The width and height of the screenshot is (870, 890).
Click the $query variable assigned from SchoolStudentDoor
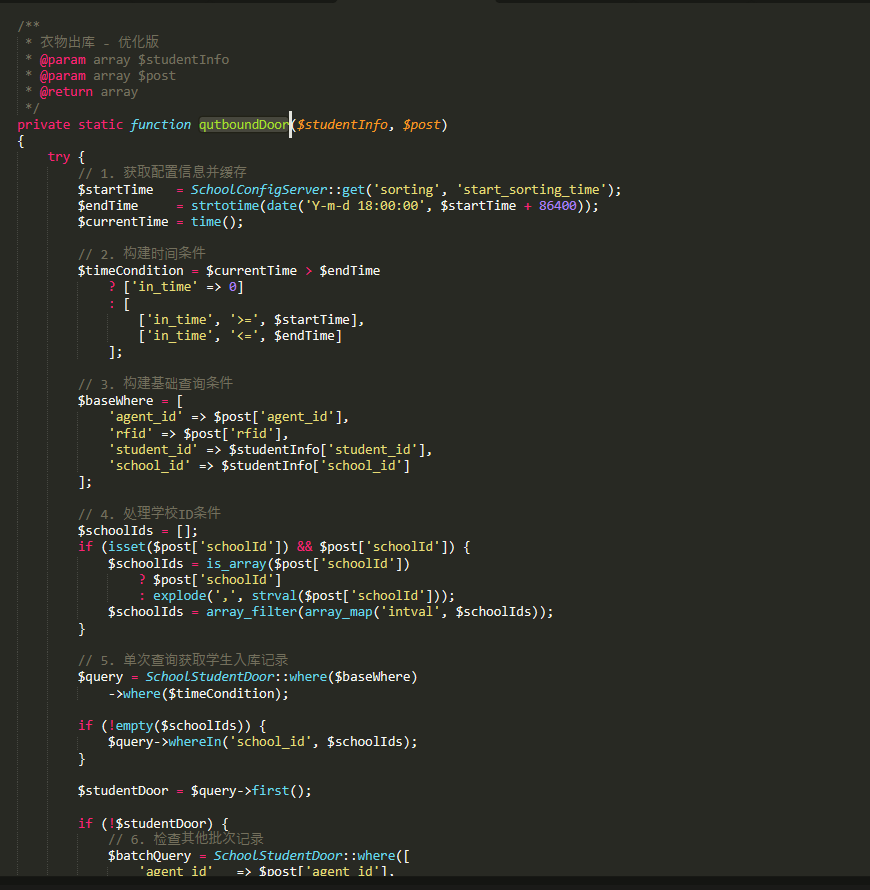100,677
